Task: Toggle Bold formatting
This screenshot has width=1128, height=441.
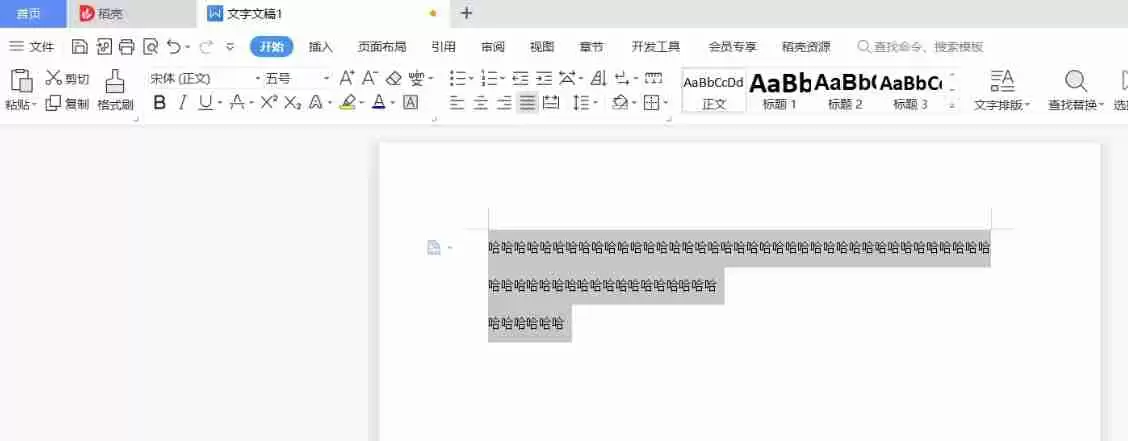Action: 160,103
